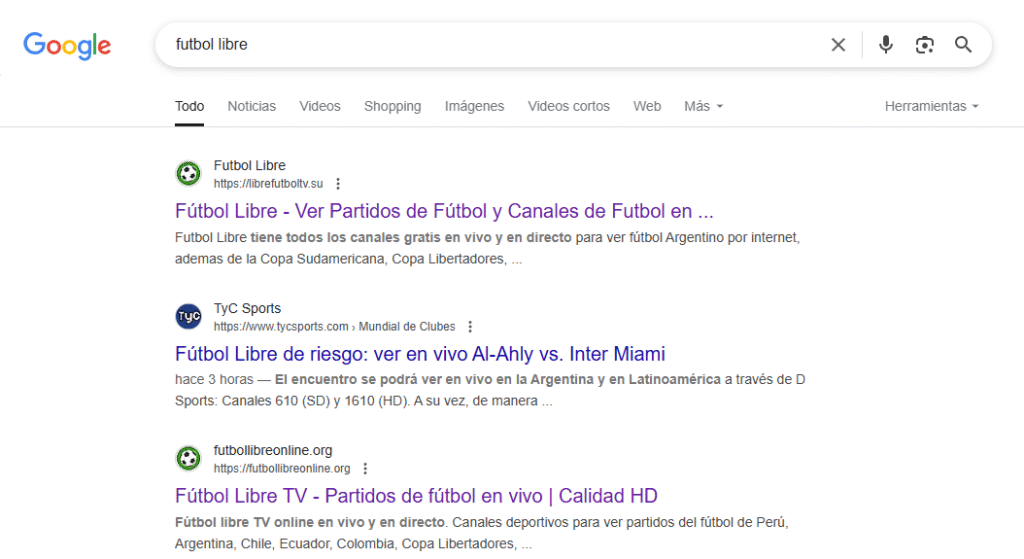Viewport: 1024px width, 559px height.
Task: Open more options for TyC Sports result
Action: 470,327
